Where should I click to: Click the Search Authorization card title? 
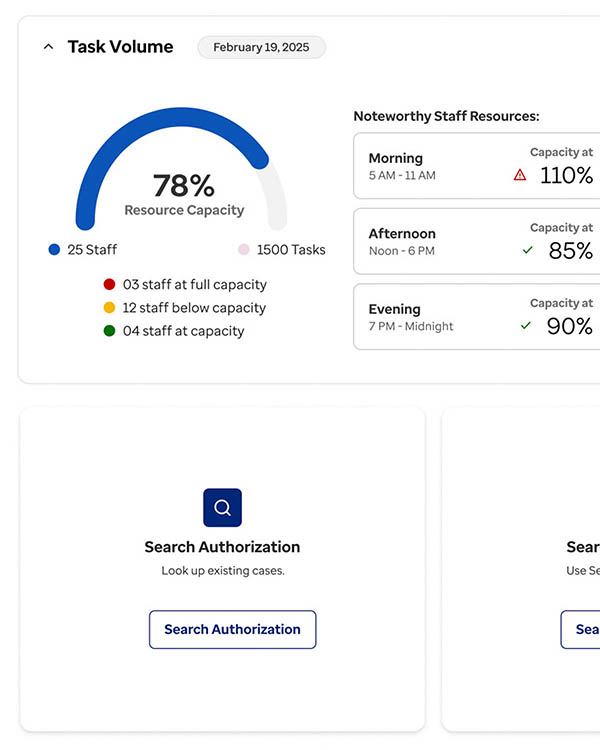(x=222, y=547)
